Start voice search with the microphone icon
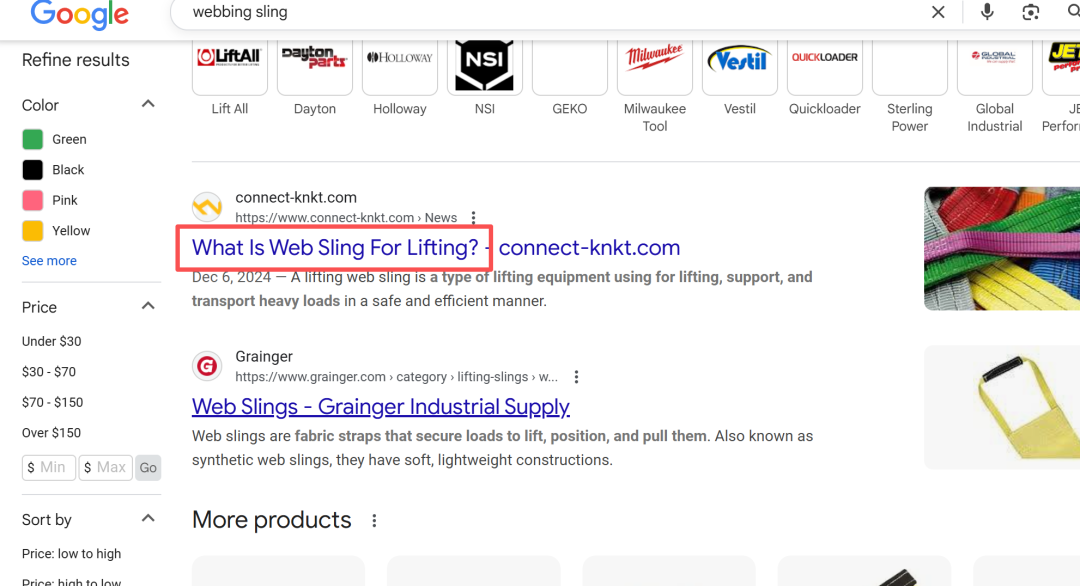The width and height of the screenshot is (1080, 586). click(x=987, y=12)
